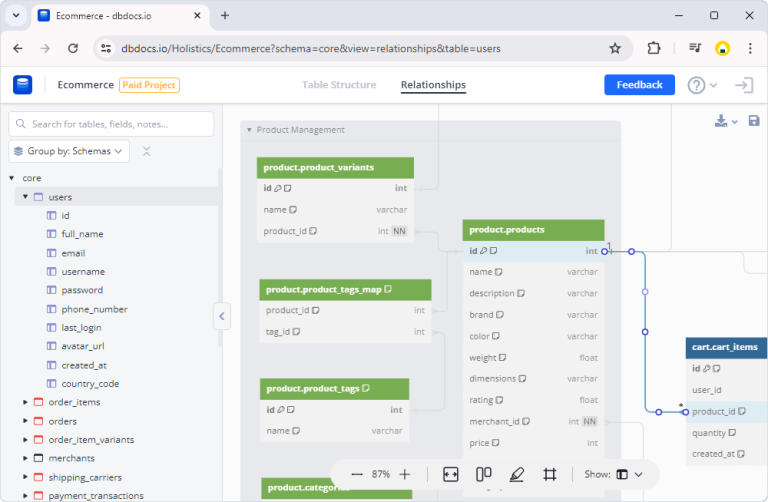Screen dimensions: 768x502
Task: Select the auto-arrange layout icon
Action: [483, 474]
